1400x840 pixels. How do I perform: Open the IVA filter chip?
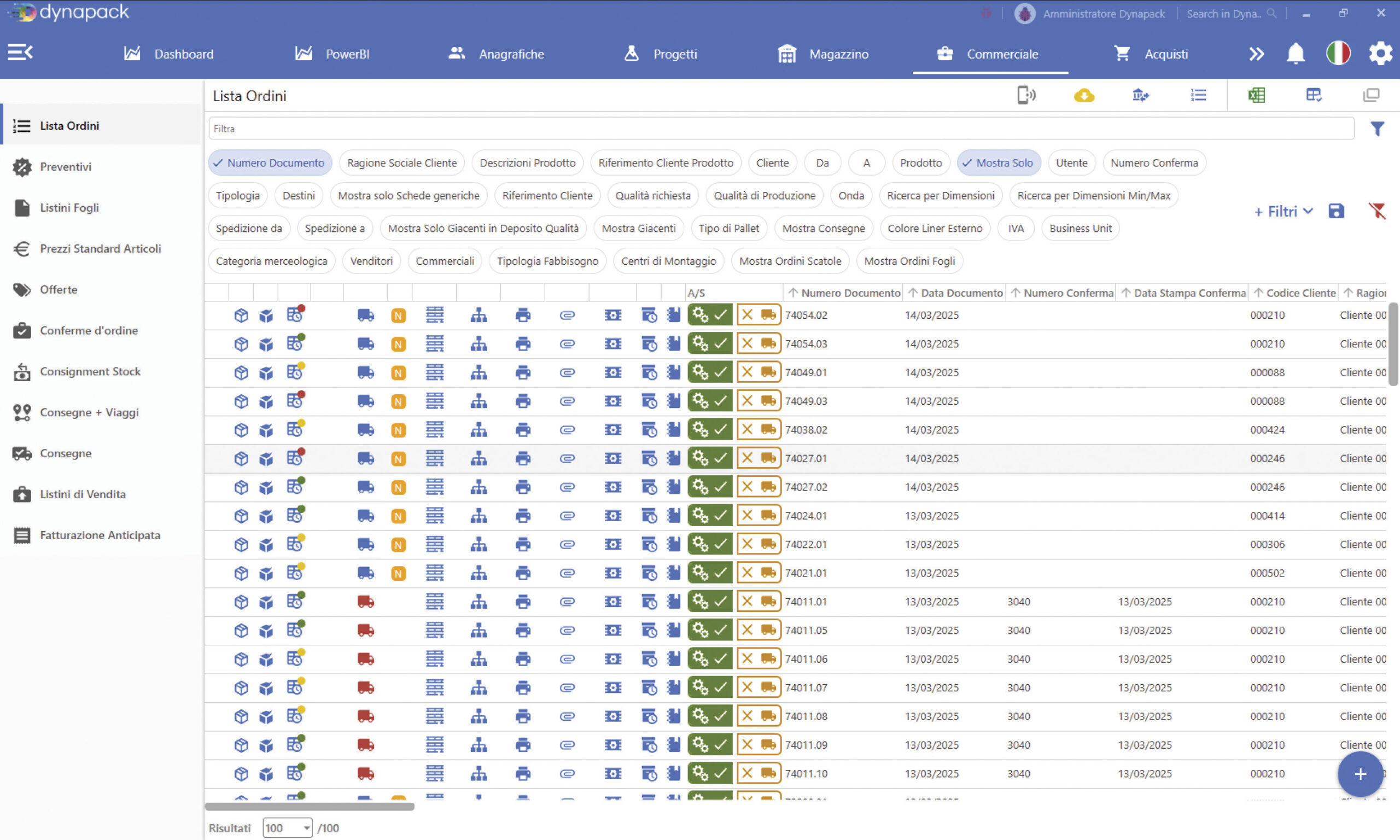(1016, 229)
